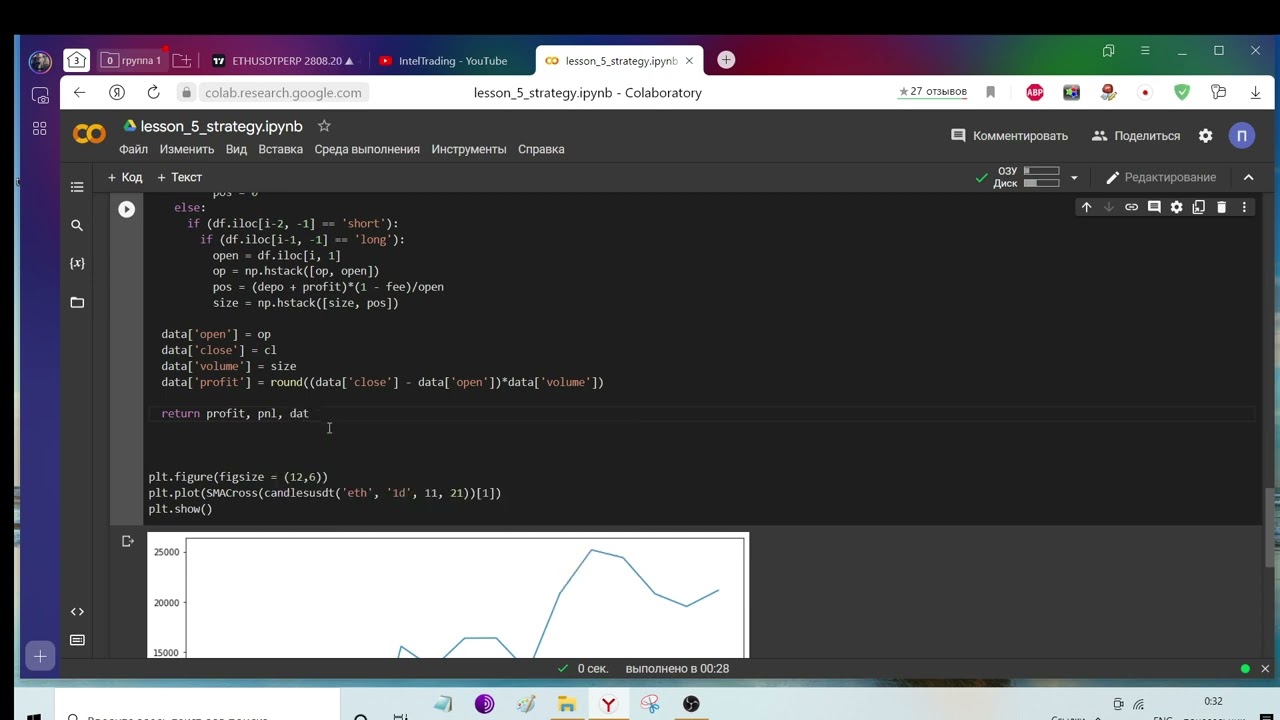The width and height of the screenshot is (1280, 720).
Task: Switch to the IntelTrading - YouTube tab
Action: (443, 61)
